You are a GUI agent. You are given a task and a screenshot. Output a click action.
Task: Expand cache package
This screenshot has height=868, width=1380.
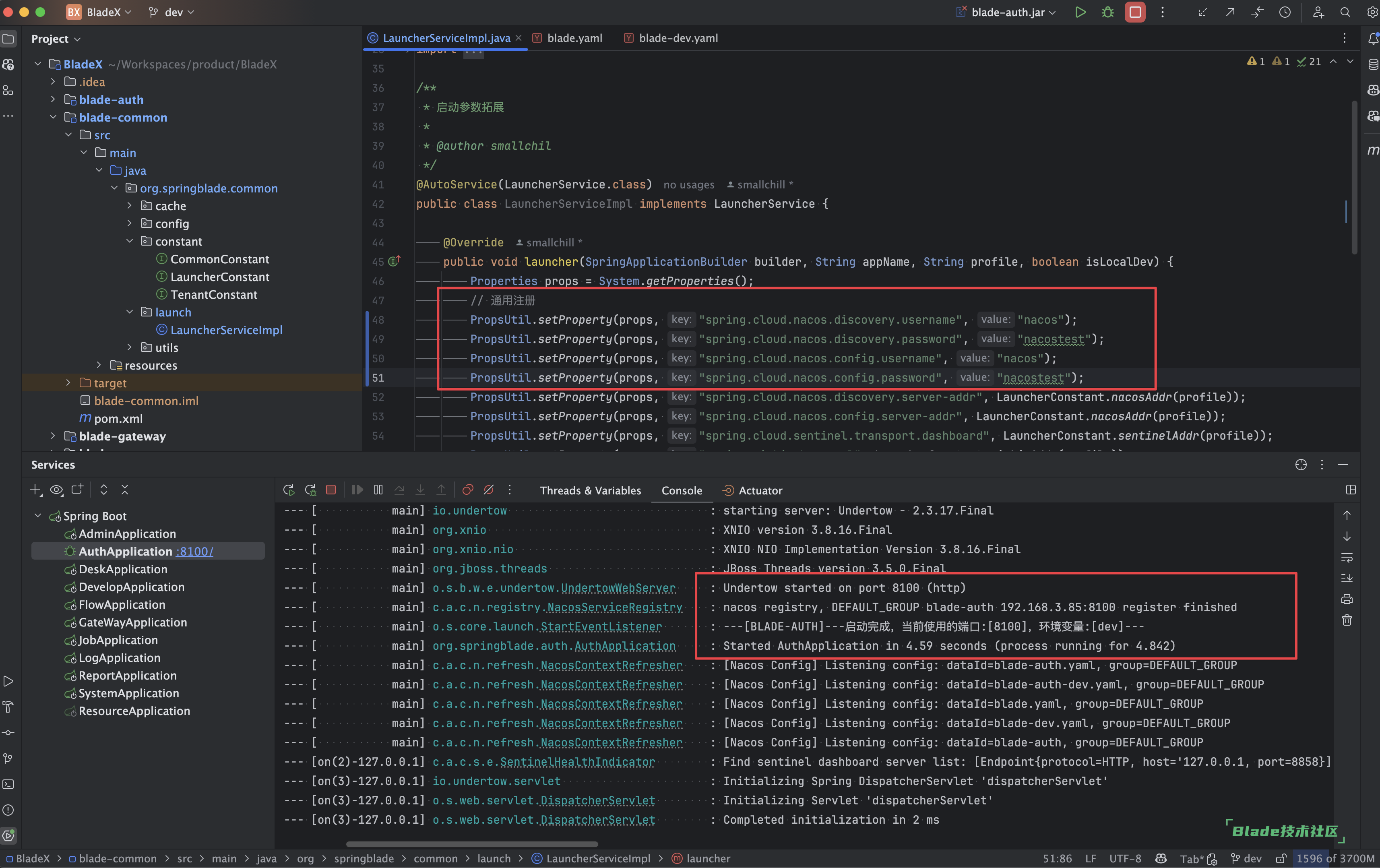coord(130,205)
